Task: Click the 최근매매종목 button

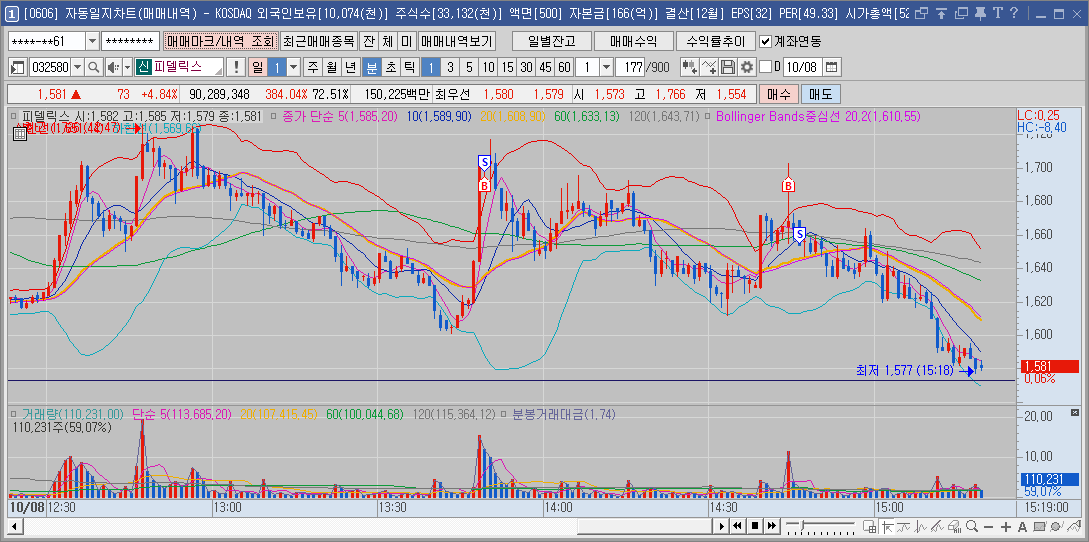Action: [319, 41]
